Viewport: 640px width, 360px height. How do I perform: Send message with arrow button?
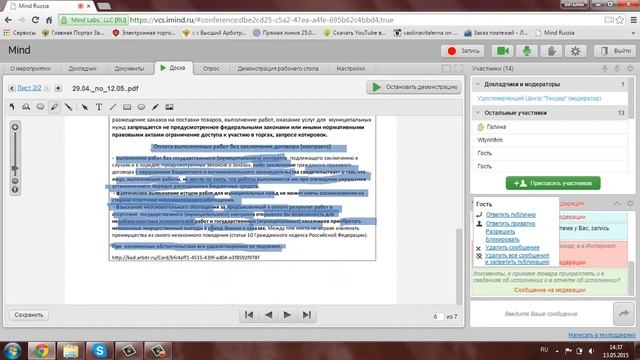pyautogui.click(x=624, y=313)
